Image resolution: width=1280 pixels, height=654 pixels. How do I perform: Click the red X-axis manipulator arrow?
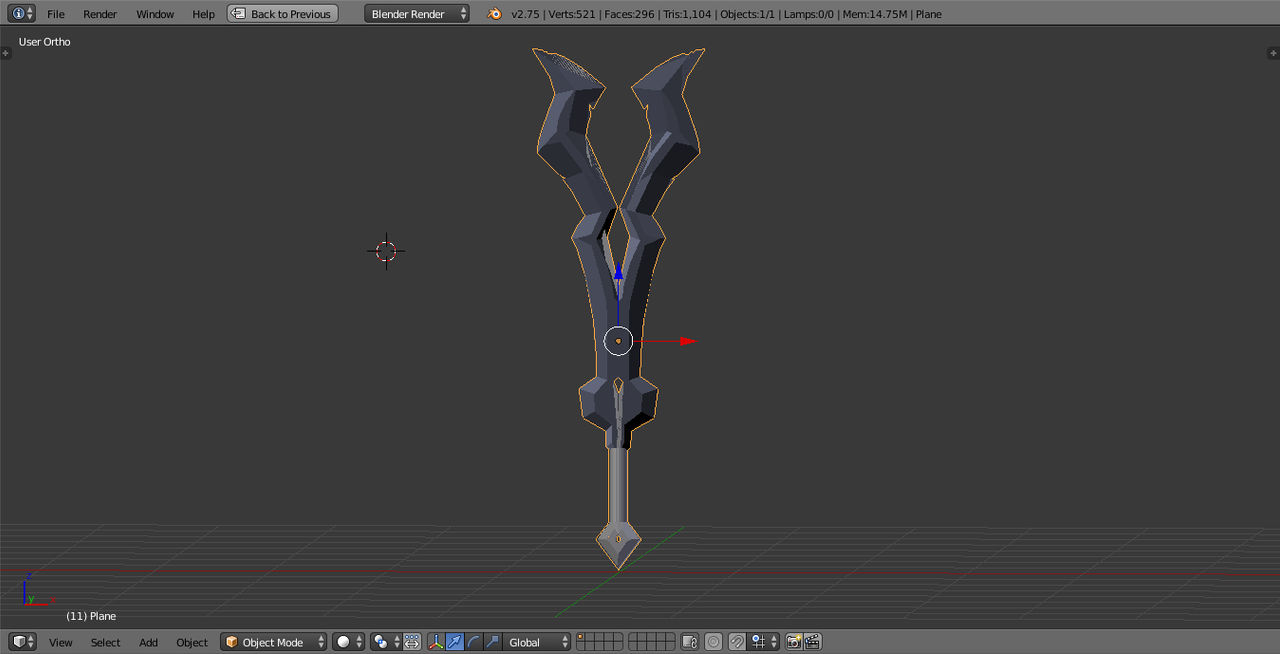[x=687, y=341]
